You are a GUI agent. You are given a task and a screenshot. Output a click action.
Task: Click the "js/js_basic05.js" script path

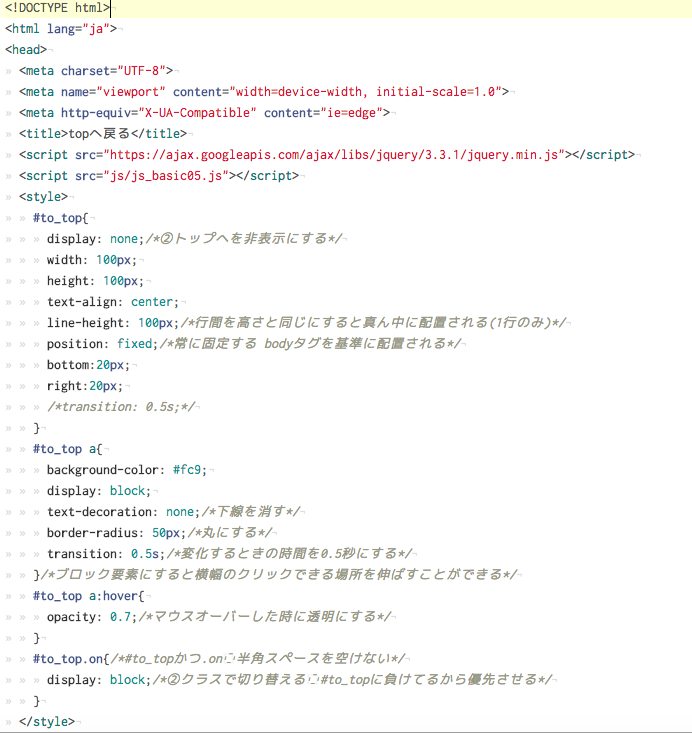coord(166,176)
